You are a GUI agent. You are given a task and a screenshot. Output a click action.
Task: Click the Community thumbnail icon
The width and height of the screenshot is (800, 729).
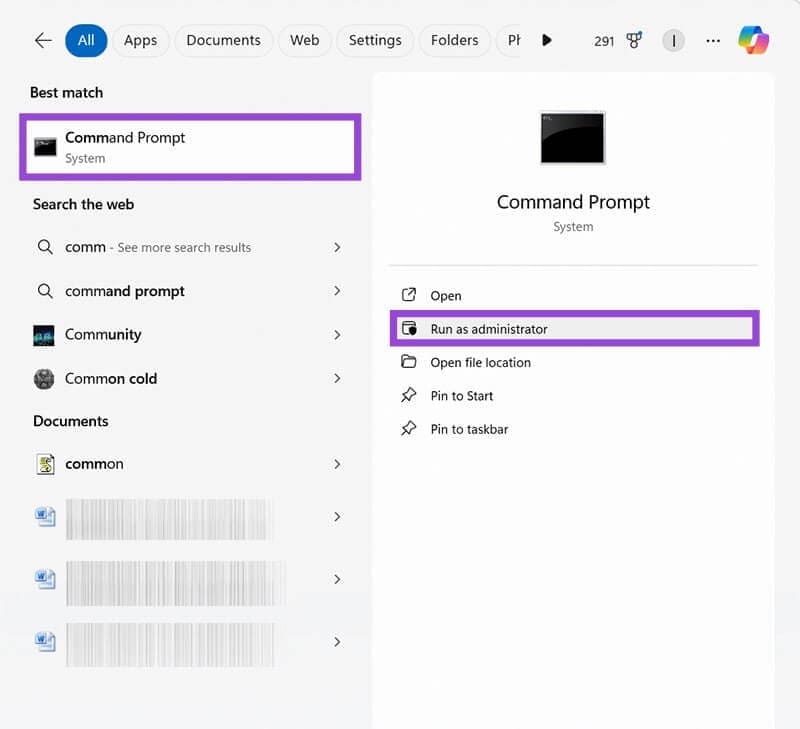tap(44, 335)
